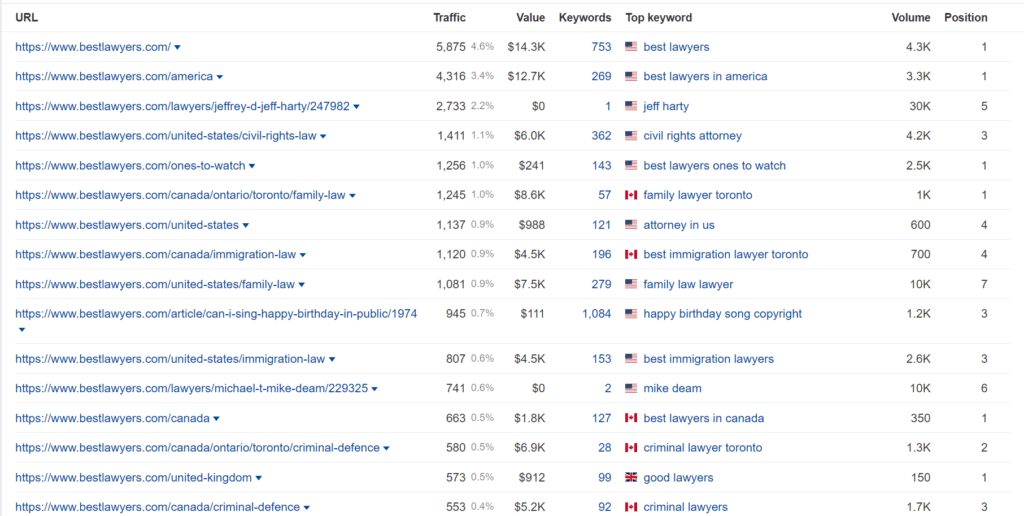Screen dimensions: 1024x516
Task: Click the Canada flag next to 'criminal lawyer toronto'
Action: 631,448
